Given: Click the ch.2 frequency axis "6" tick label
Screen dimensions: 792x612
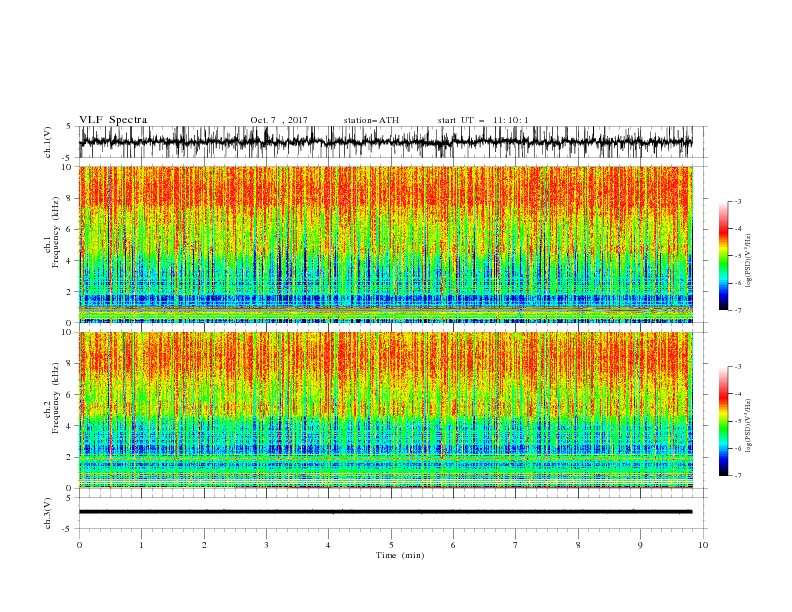Looking at the screenshot, I should pos(70,395).
